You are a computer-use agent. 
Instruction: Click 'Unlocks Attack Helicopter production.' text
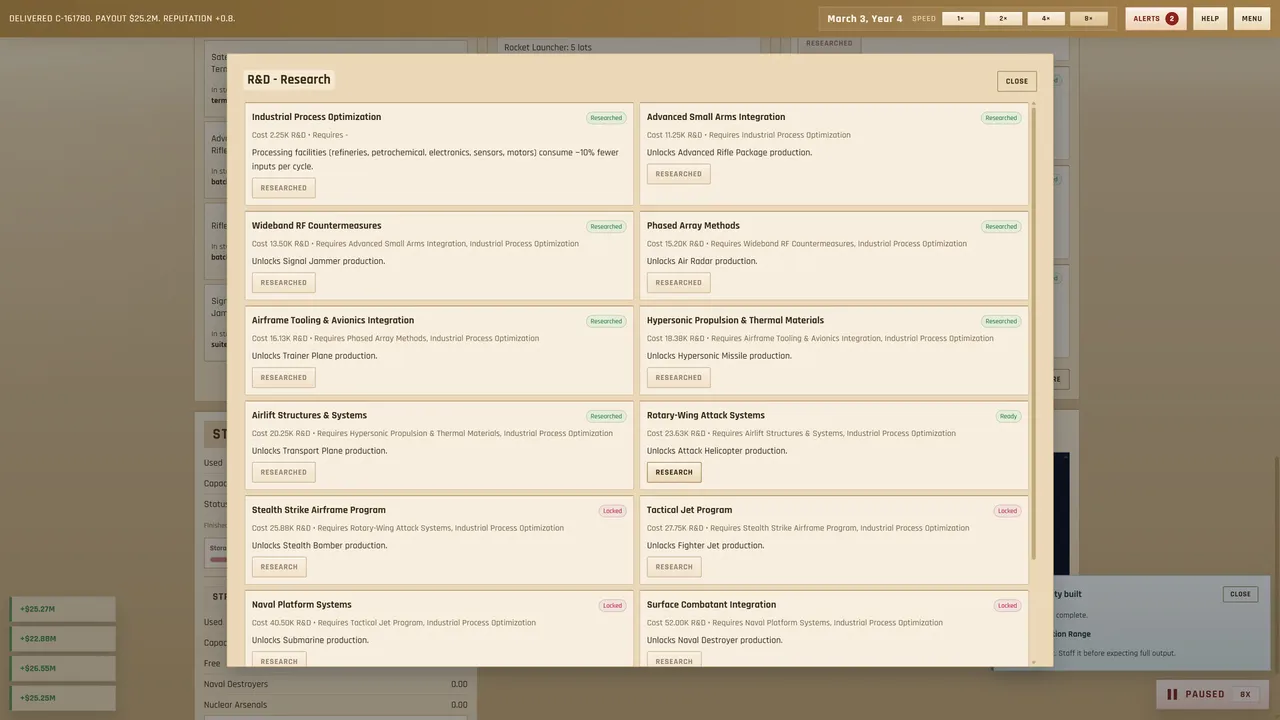coord(717,451)
